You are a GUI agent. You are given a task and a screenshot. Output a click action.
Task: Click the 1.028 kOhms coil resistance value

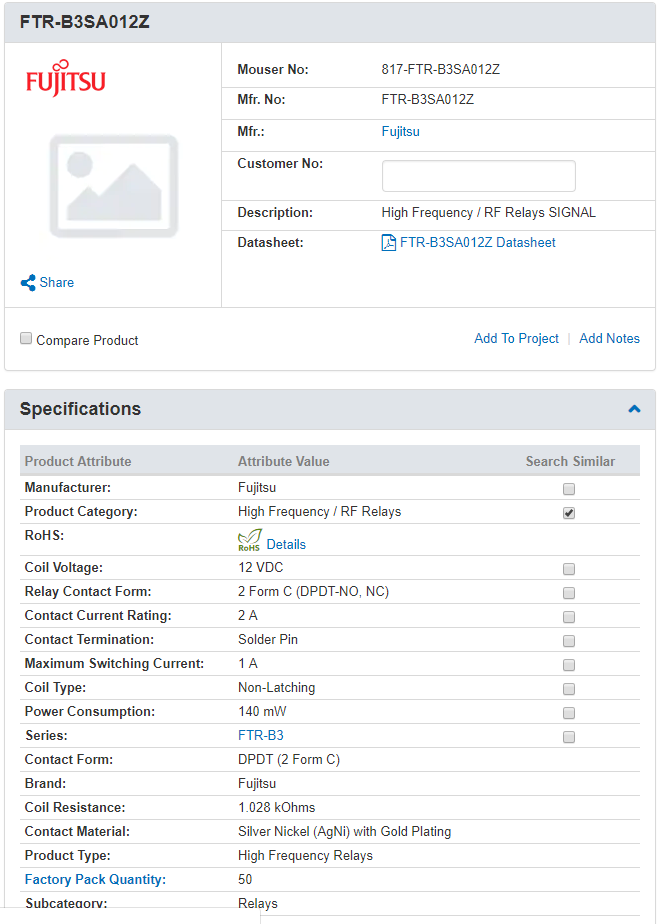point(277,807)
